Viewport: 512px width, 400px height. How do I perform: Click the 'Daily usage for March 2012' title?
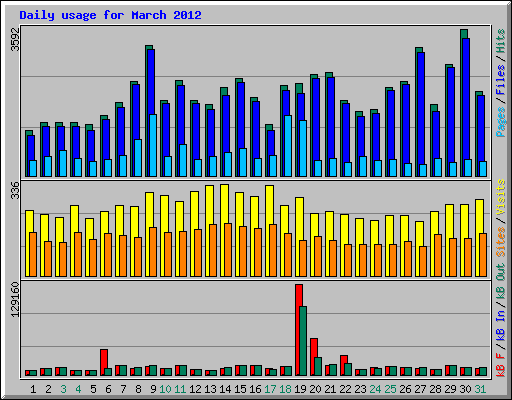click(110, 15)
